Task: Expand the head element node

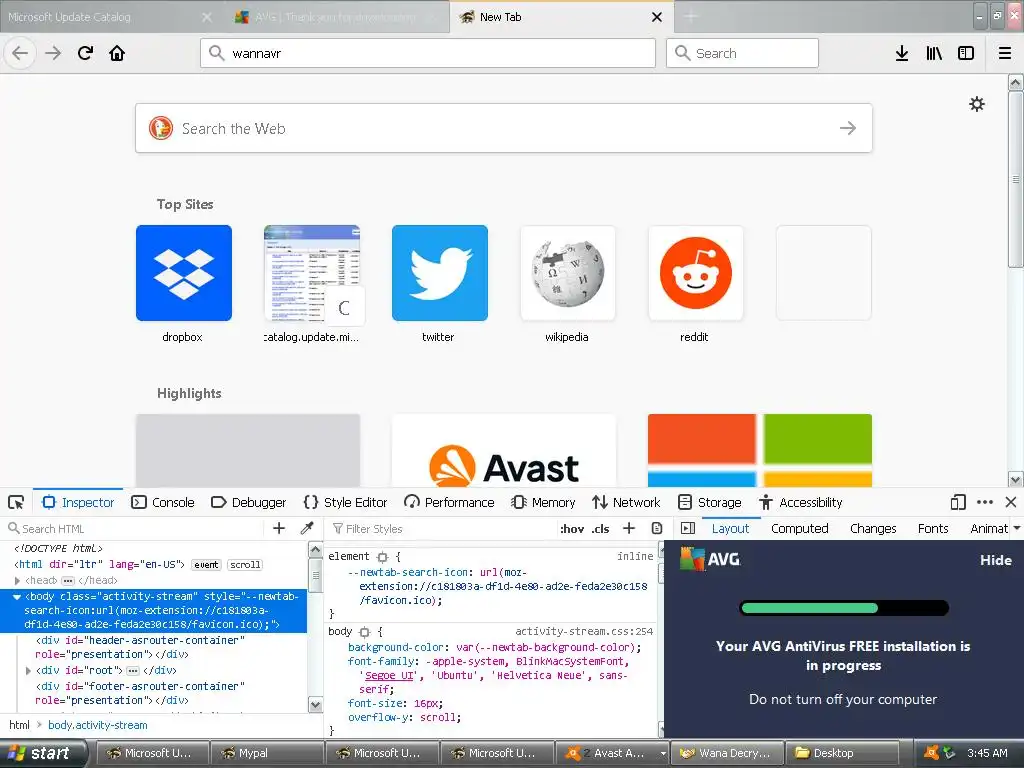Action: click(17, 581)
